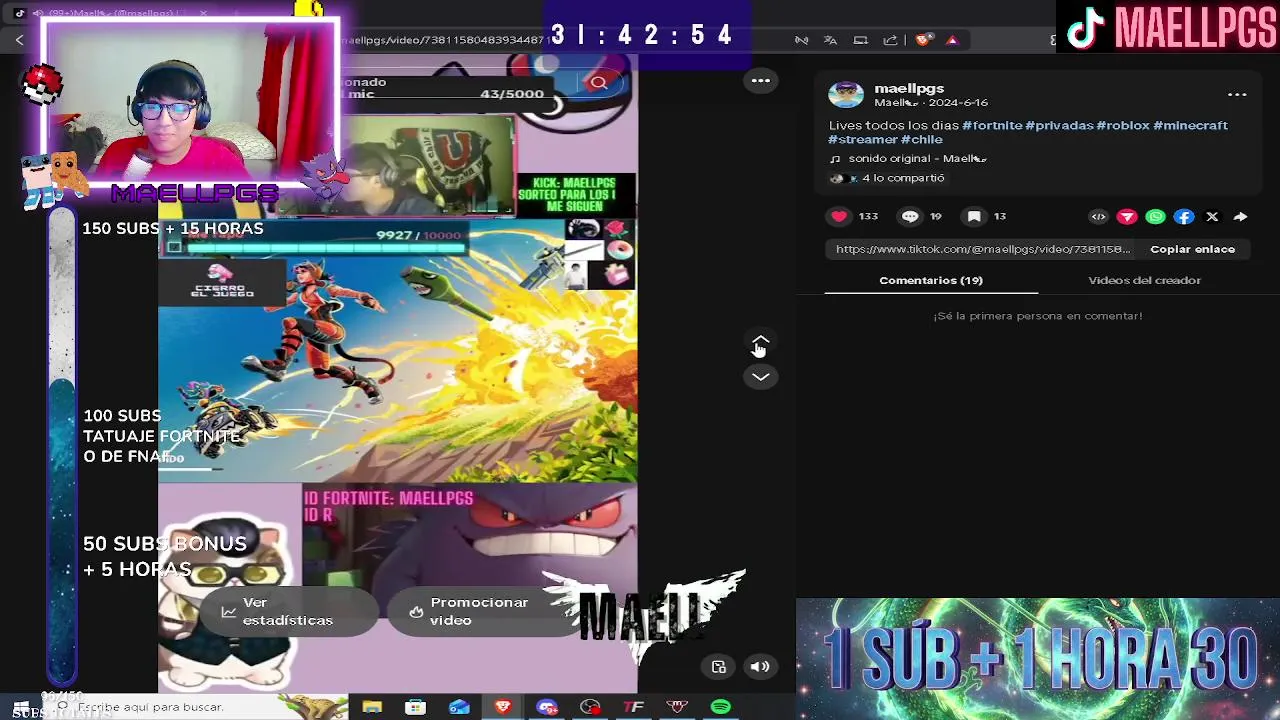
Task: Like the video with the heart icon
Action: pyautogui.click(x=839, y=216)
